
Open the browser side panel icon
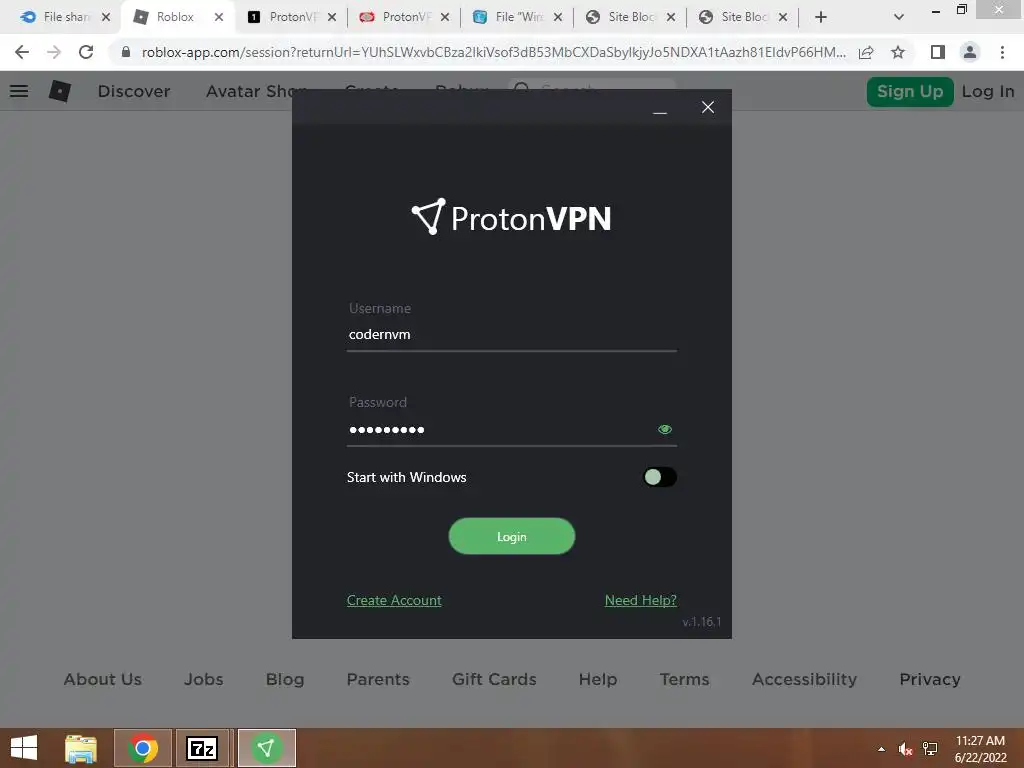938,52
